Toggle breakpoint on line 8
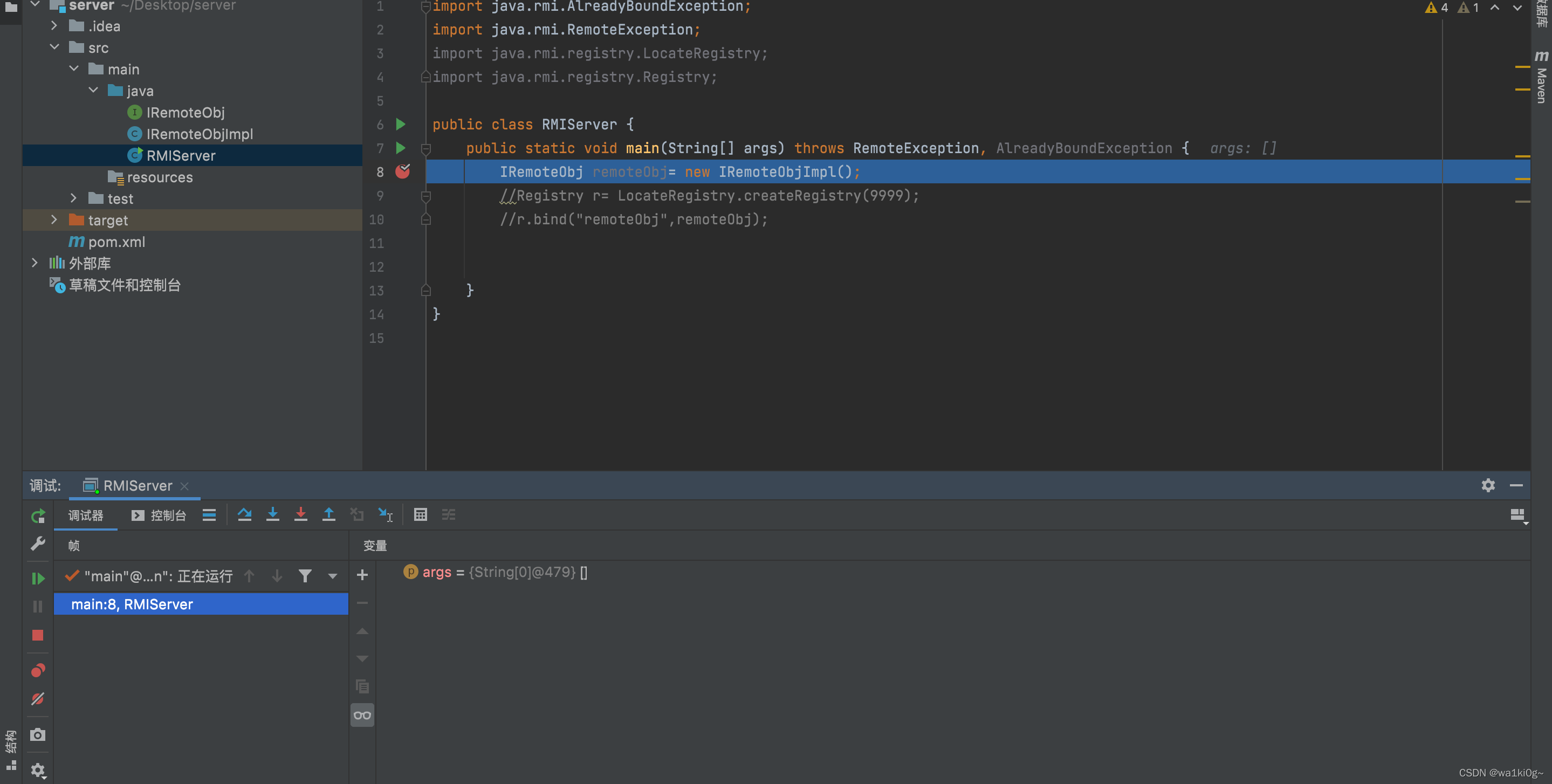Screen dimensions: 1552x784 (x=402, y=172)
